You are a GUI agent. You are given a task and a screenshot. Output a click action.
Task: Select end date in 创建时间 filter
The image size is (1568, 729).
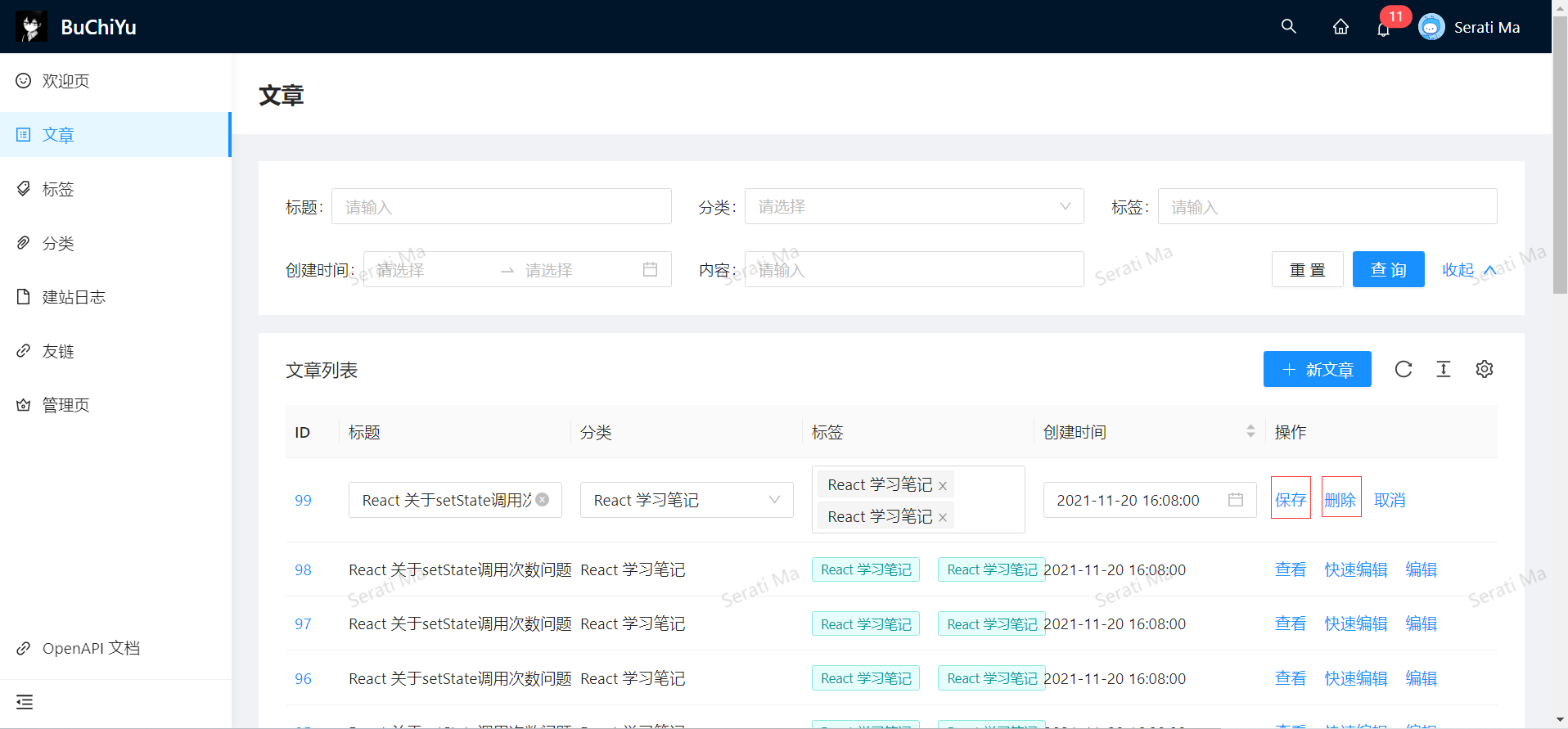pyautogui.click(x=577, y=270)
